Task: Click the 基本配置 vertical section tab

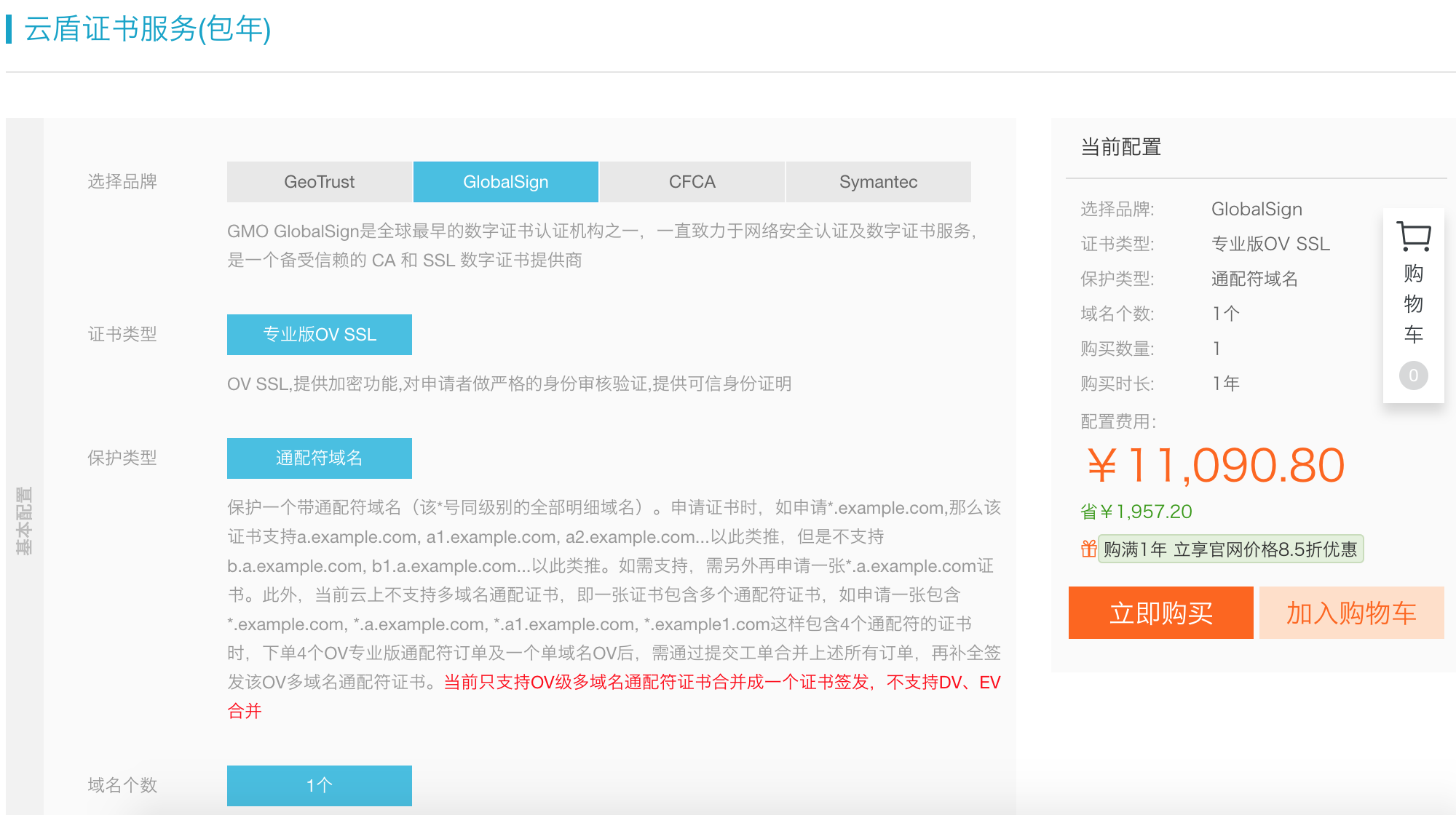Action: (x=24, y=520)
